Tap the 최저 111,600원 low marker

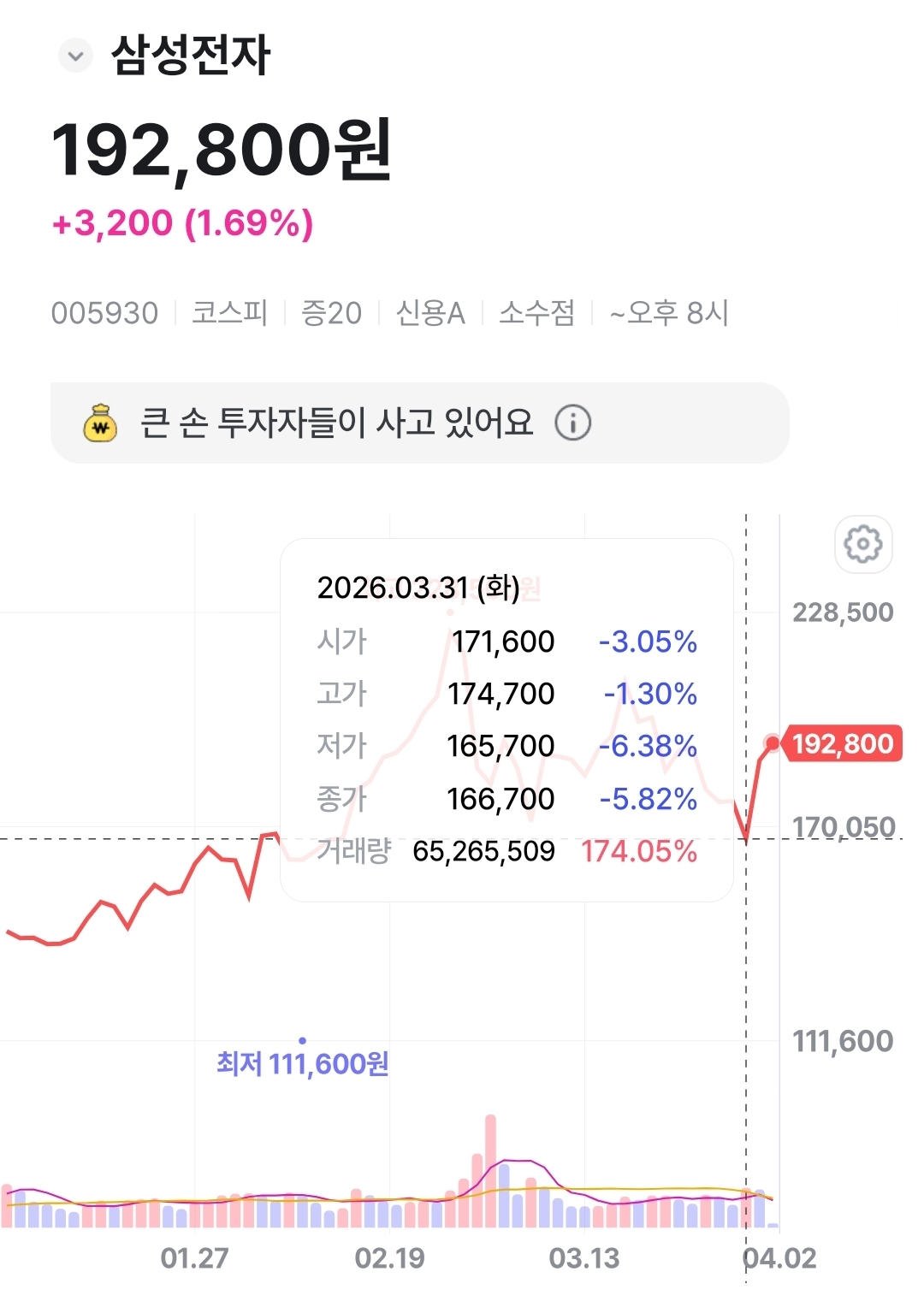(x=303, y=1063)
